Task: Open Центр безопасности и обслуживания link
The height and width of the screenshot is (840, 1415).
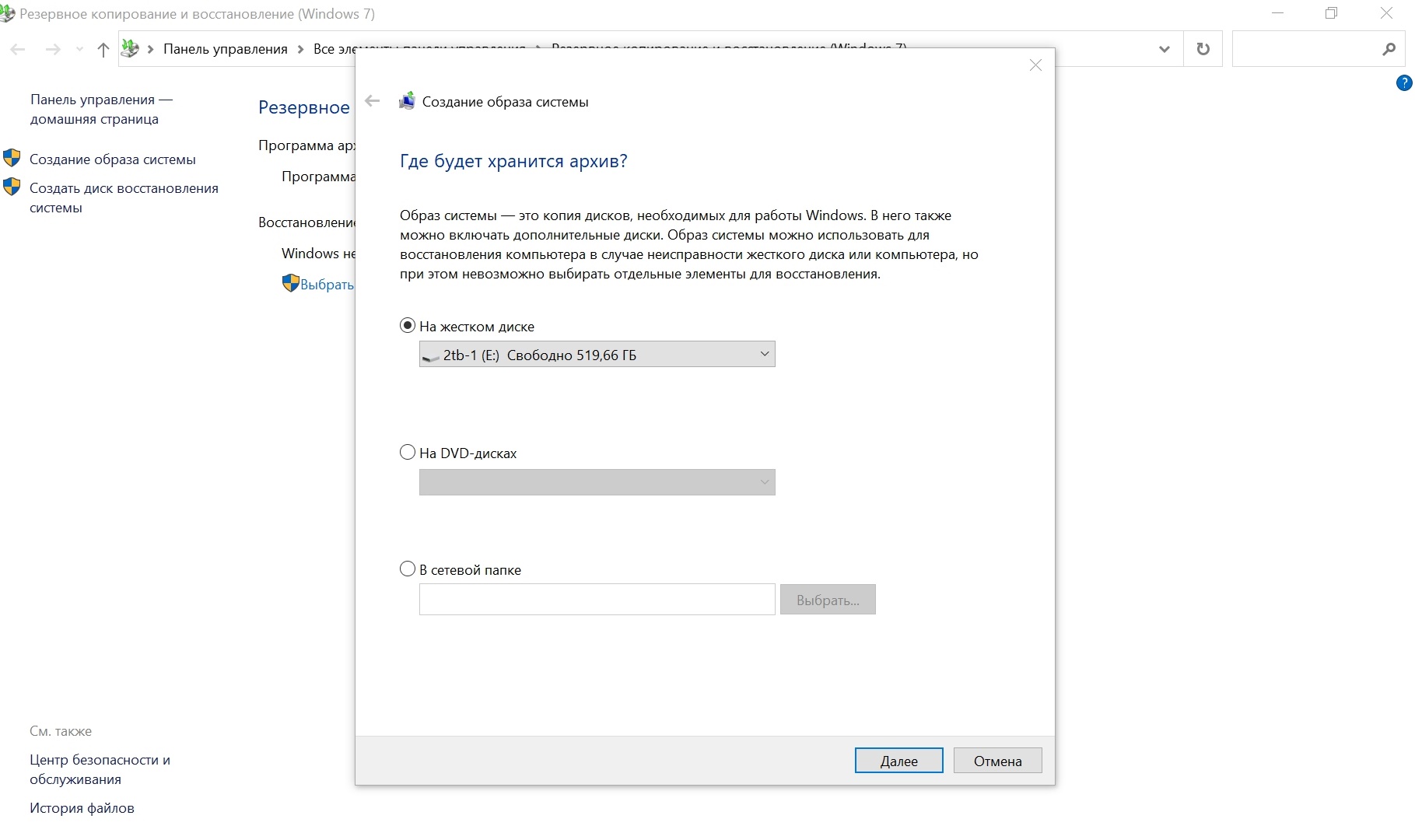Action: click(100, 769)
